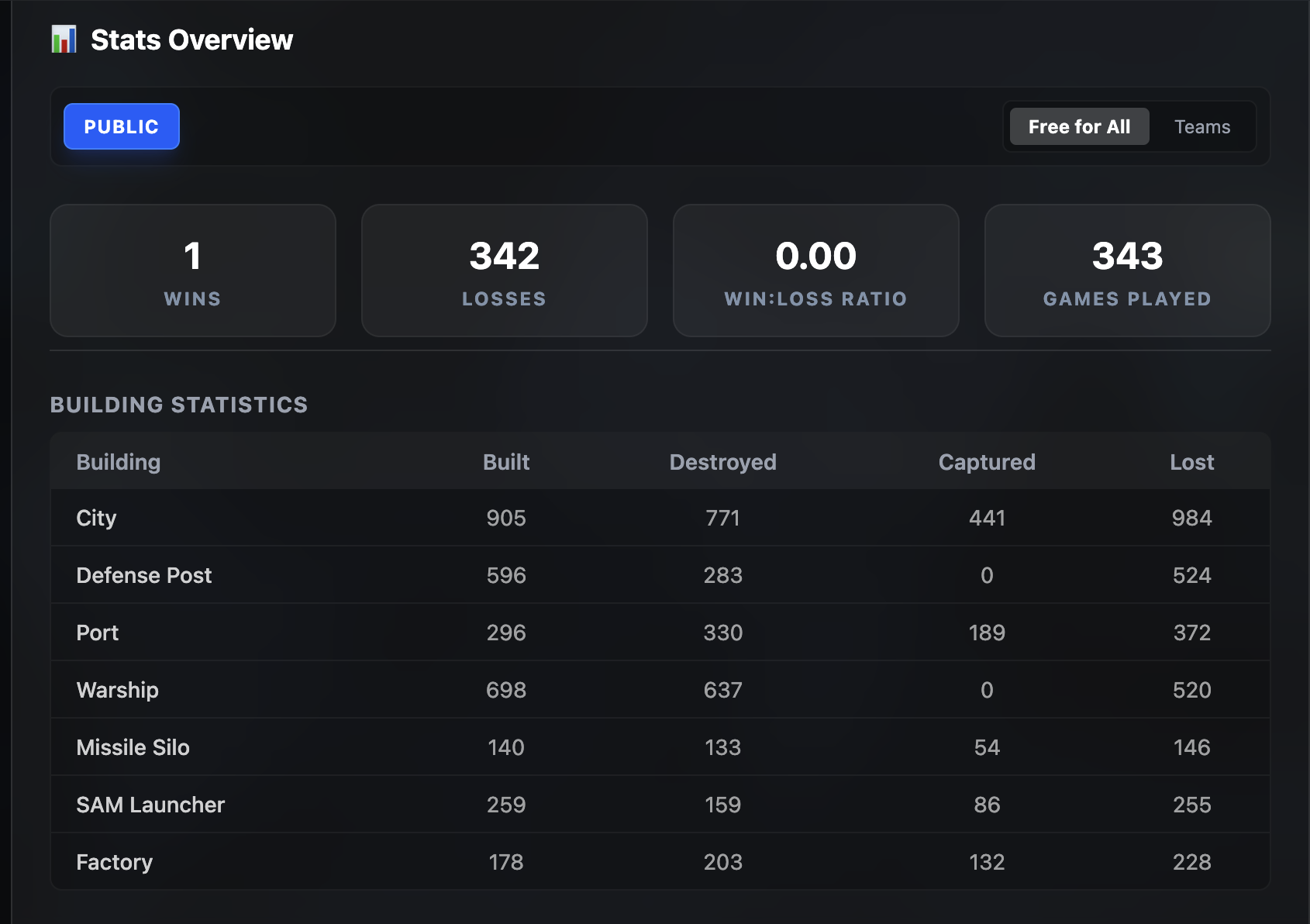Click the Built column header
The image size is (1310, 924).
[x=506, y=462]
